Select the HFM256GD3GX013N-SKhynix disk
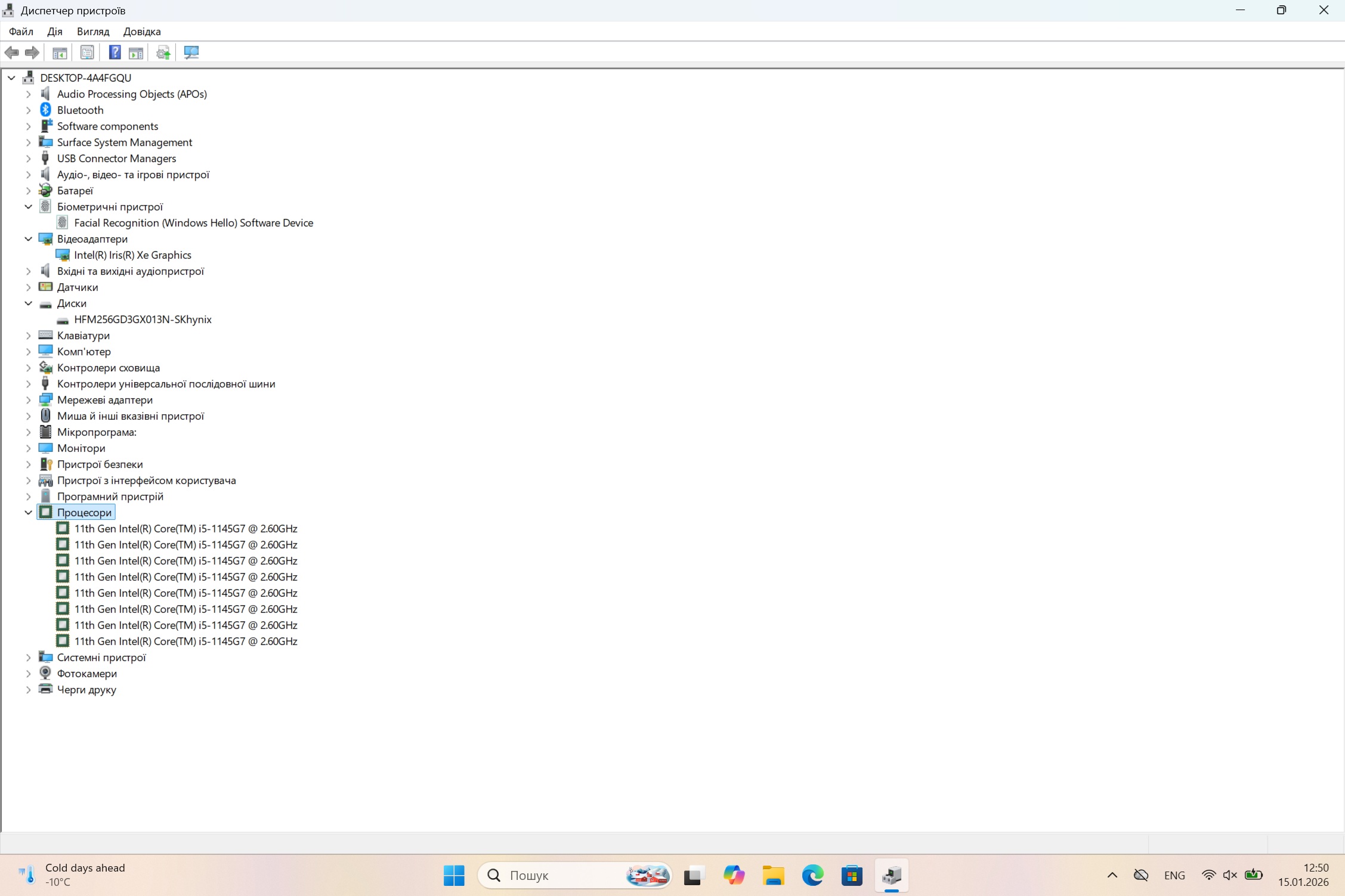Image resolution: width=1345 pixels, height=896 pixels. click(x=143, y=320)
